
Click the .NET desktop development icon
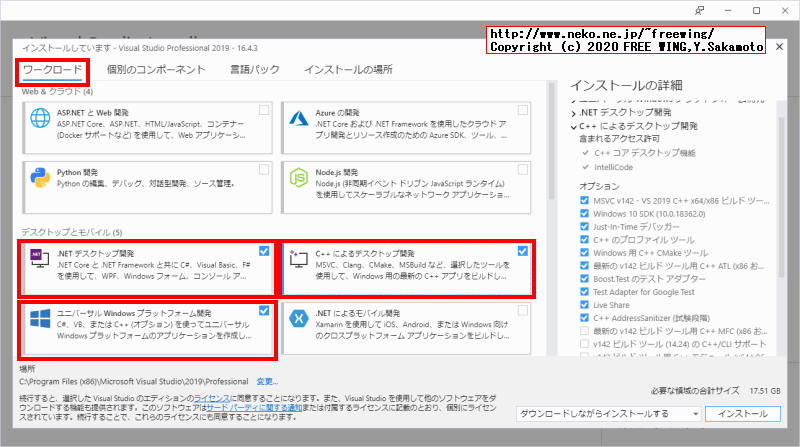40,259
